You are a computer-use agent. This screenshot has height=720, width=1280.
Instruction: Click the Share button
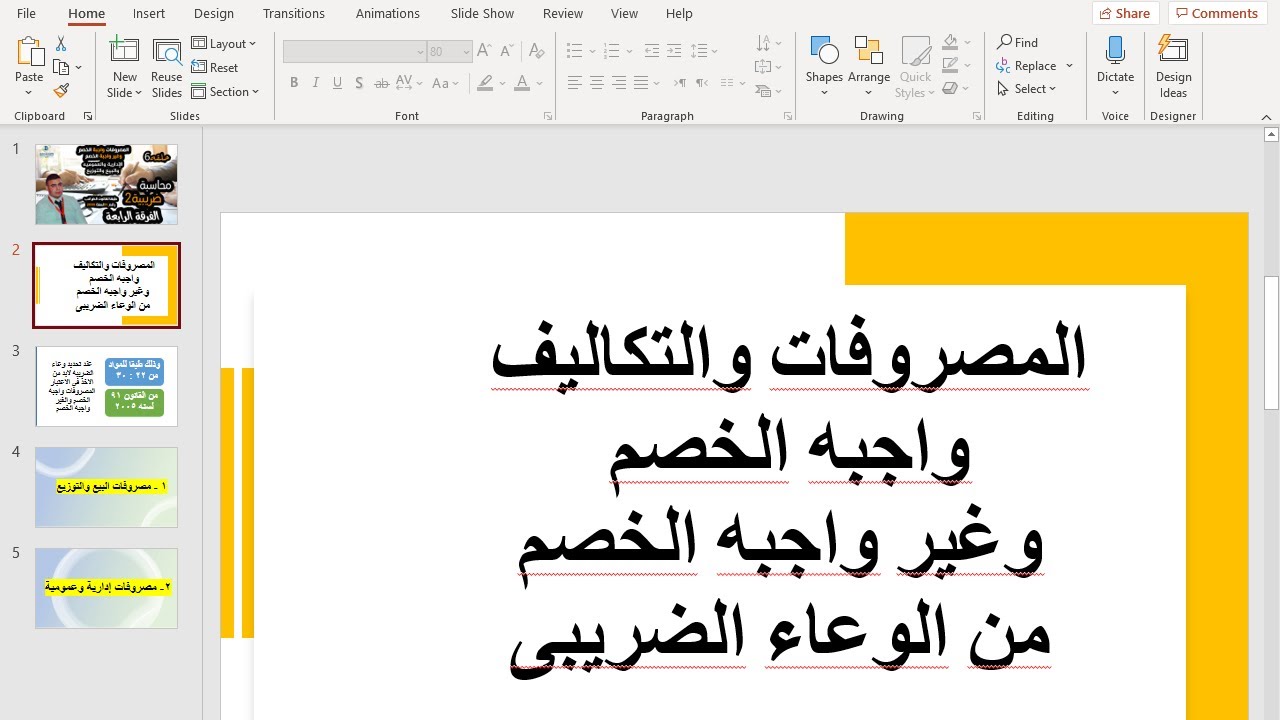click(1125, 13)
